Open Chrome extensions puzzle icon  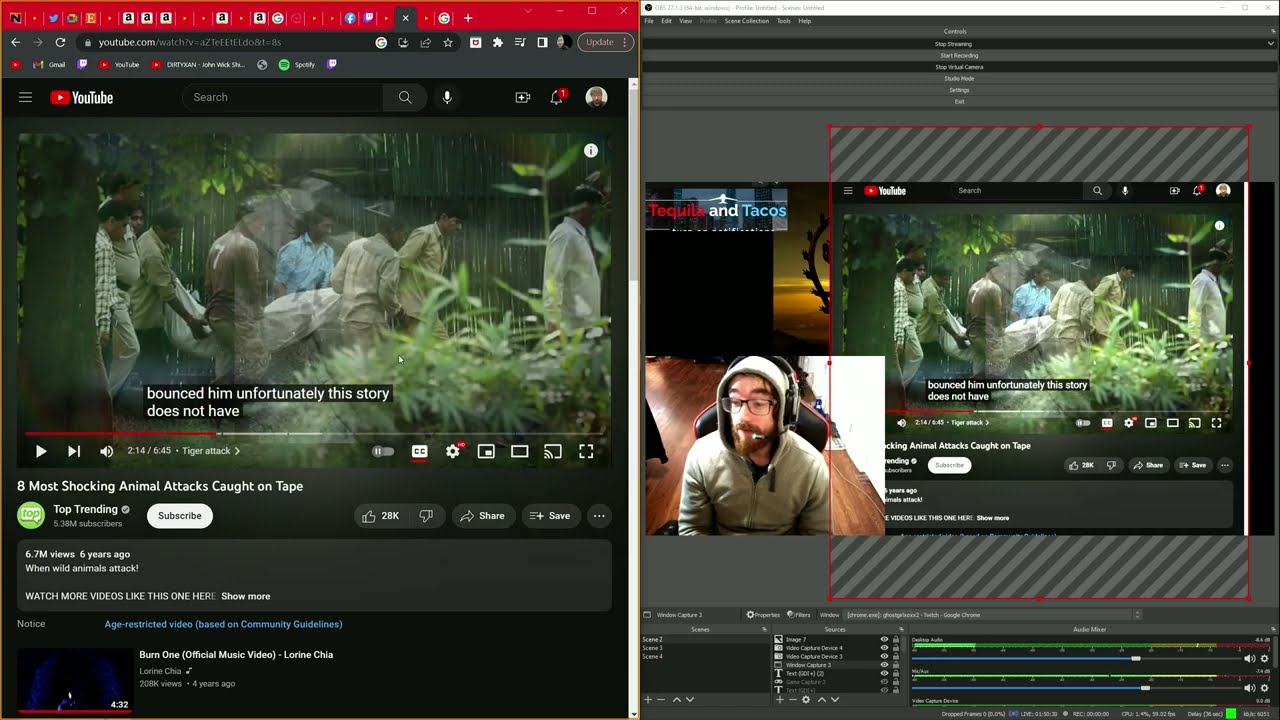(498, 42)
